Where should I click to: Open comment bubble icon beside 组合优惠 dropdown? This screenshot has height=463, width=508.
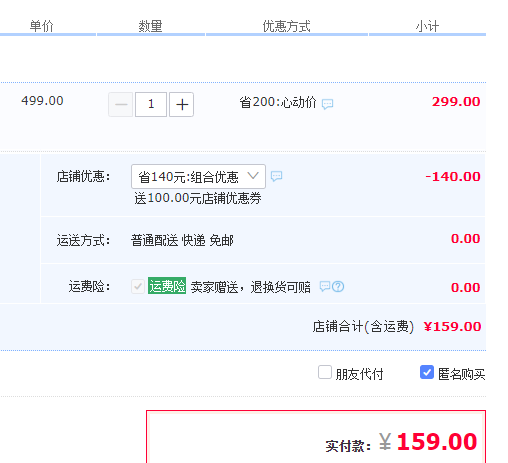[x=276, y=176]
